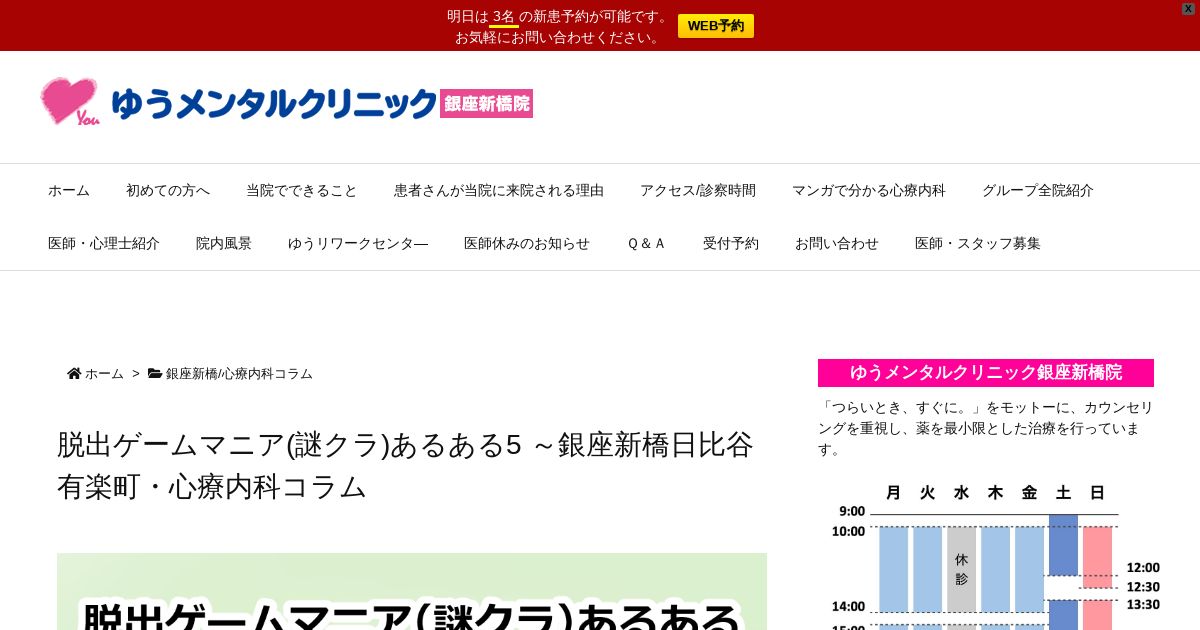Open the 受付予約 menu item
Image resolution: width=1200 pixels, height=630 pixels.
pyautogui.click(x=731, y=243)
